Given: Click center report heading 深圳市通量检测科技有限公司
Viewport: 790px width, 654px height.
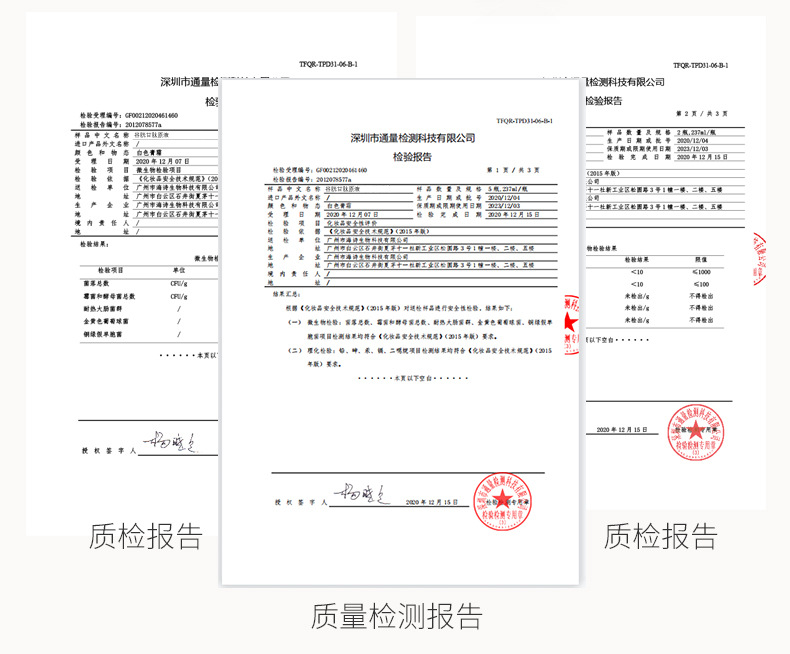Looking at the screenshot, I should coord(413,138).
